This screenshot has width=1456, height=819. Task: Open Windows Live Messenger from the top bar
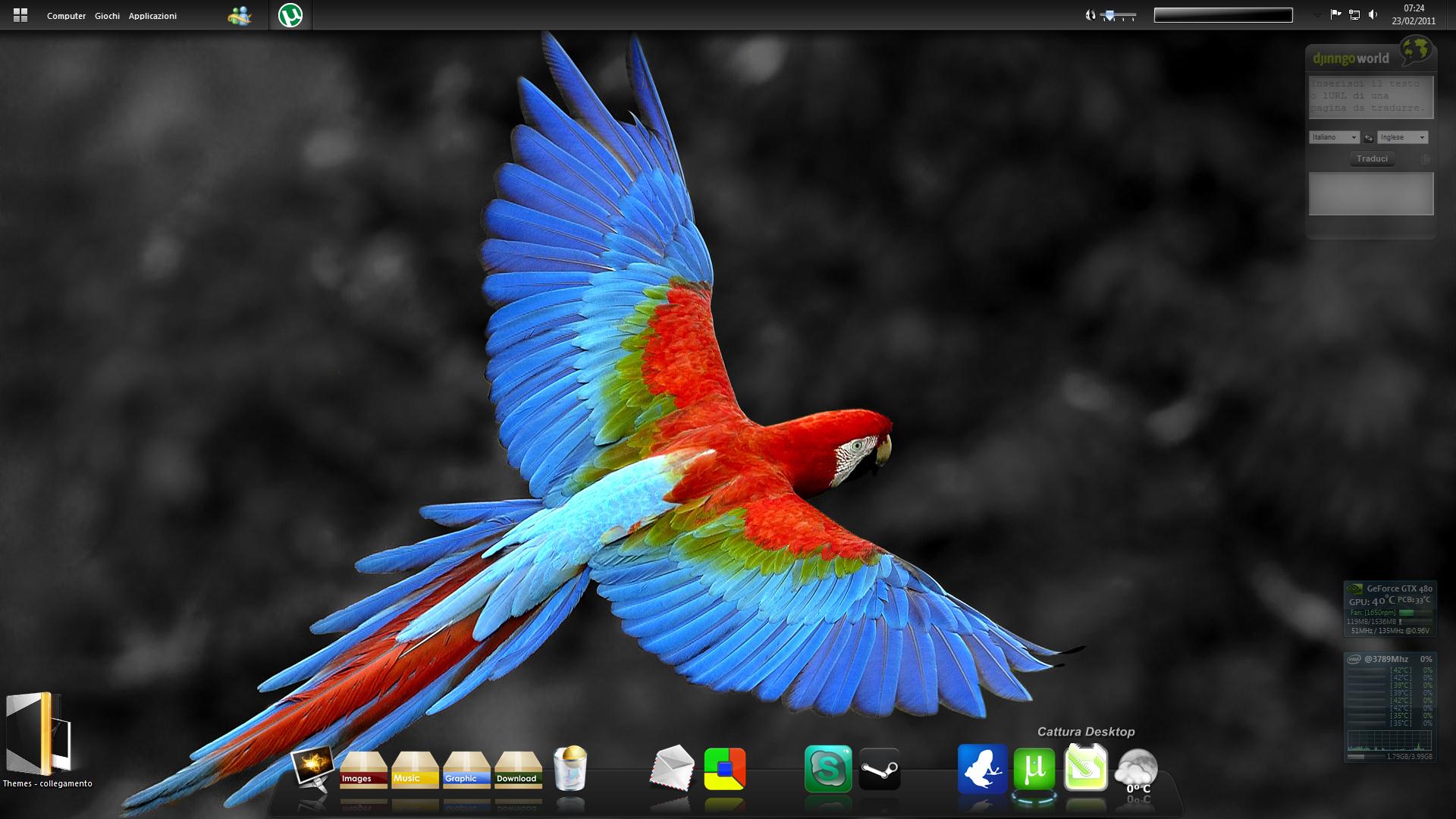tap(240, 15)
